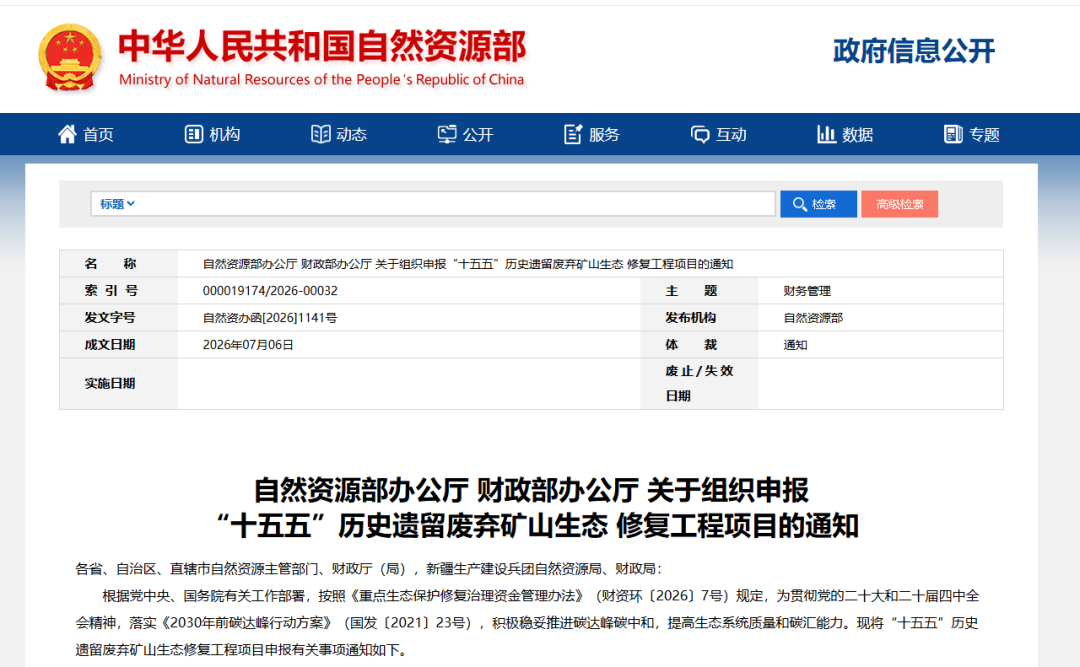Click the home icon beside 首页
The image size is (1080, 667).
click(x=68, y=134)
